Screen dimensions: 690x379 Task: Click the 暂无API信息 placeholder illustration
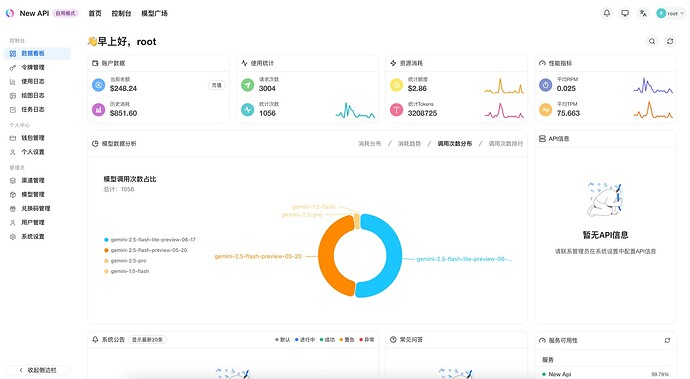(x=605, y=199)
